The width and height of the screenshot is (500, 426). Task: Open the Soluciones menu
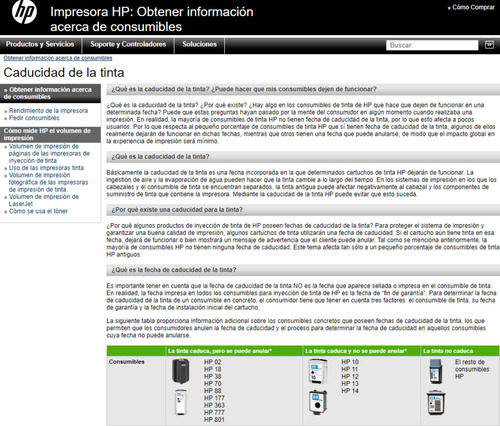point(199,44)
